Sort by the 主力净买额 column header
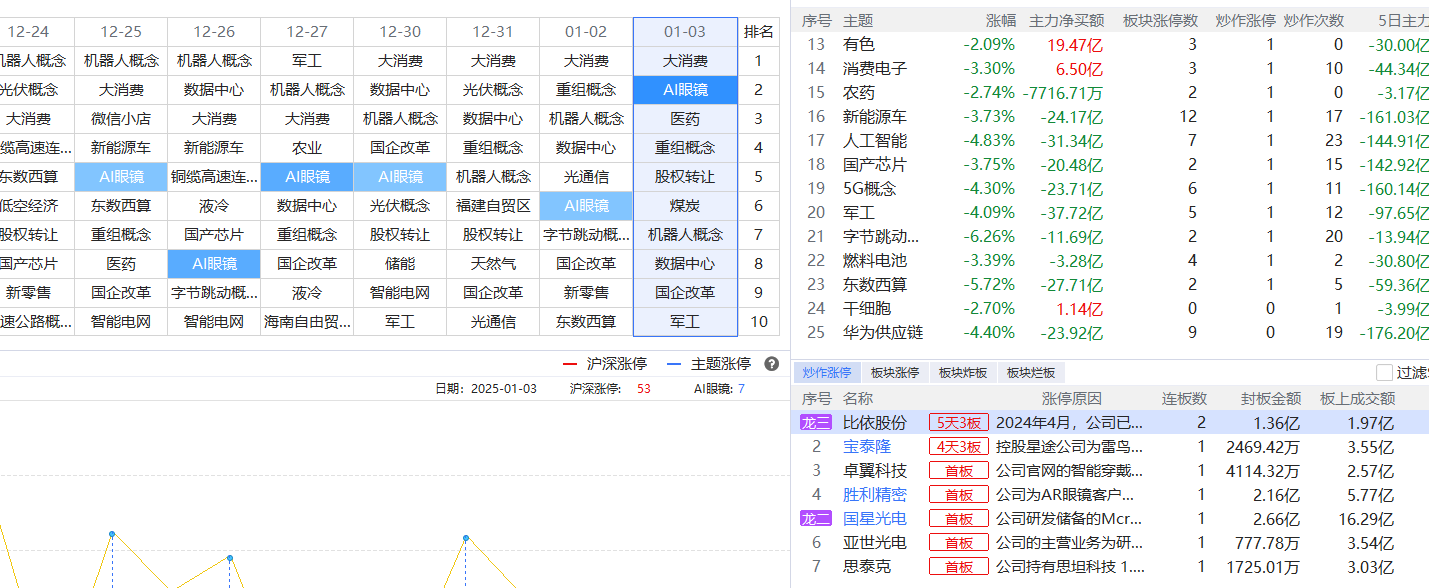This screenshot has height=588, width=1429. (1067, 20)
